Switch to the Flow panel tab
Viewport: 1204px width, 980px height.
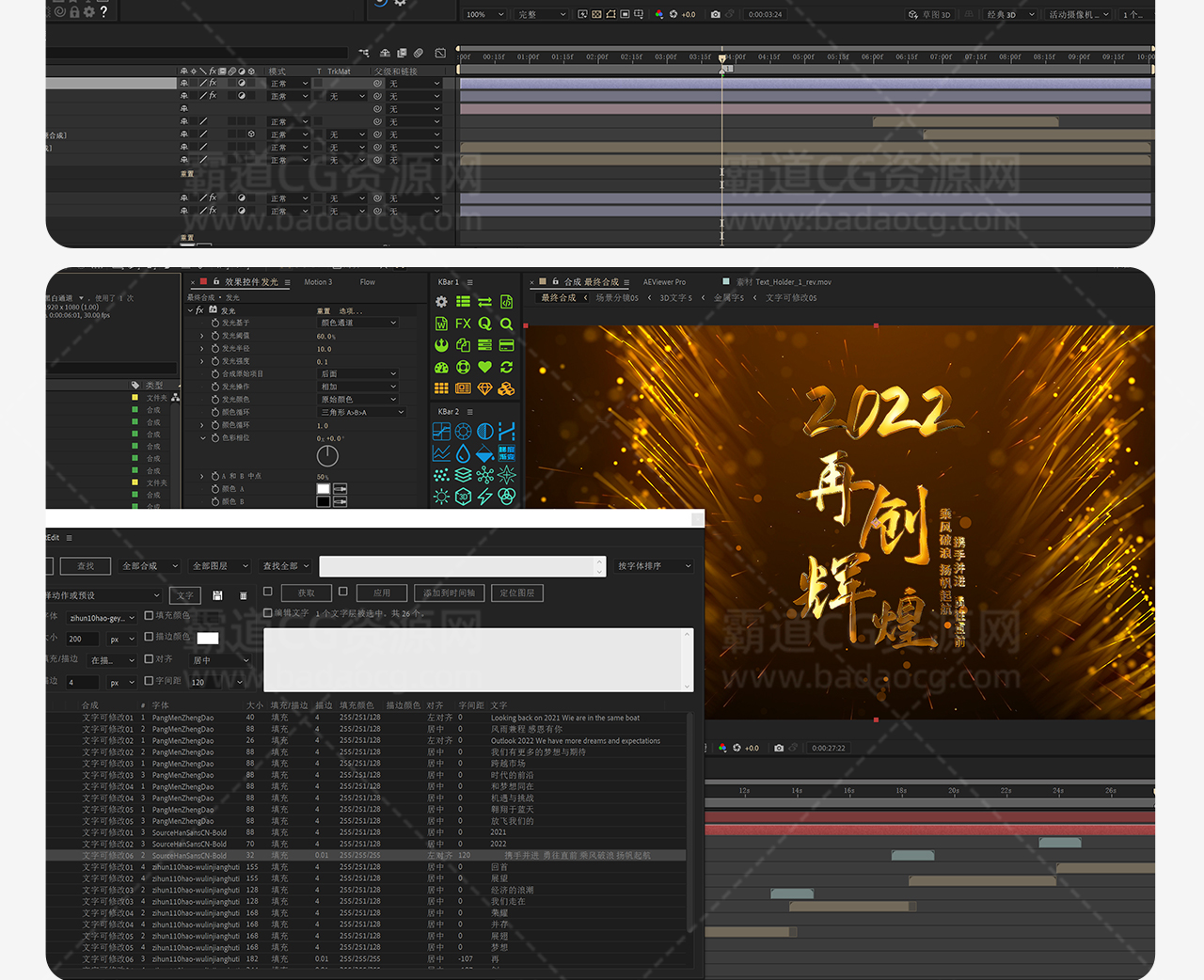point(367,282)
